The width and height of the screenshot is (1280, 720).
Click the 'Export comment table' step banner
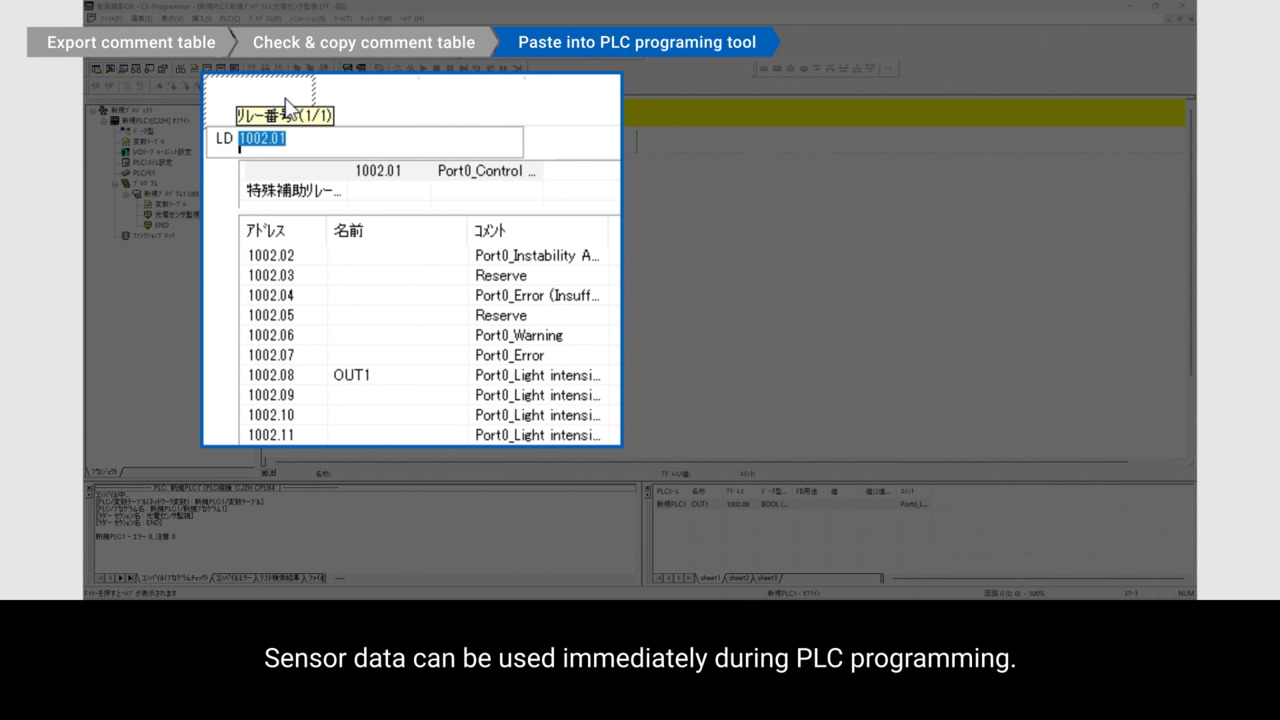(130, 42)
